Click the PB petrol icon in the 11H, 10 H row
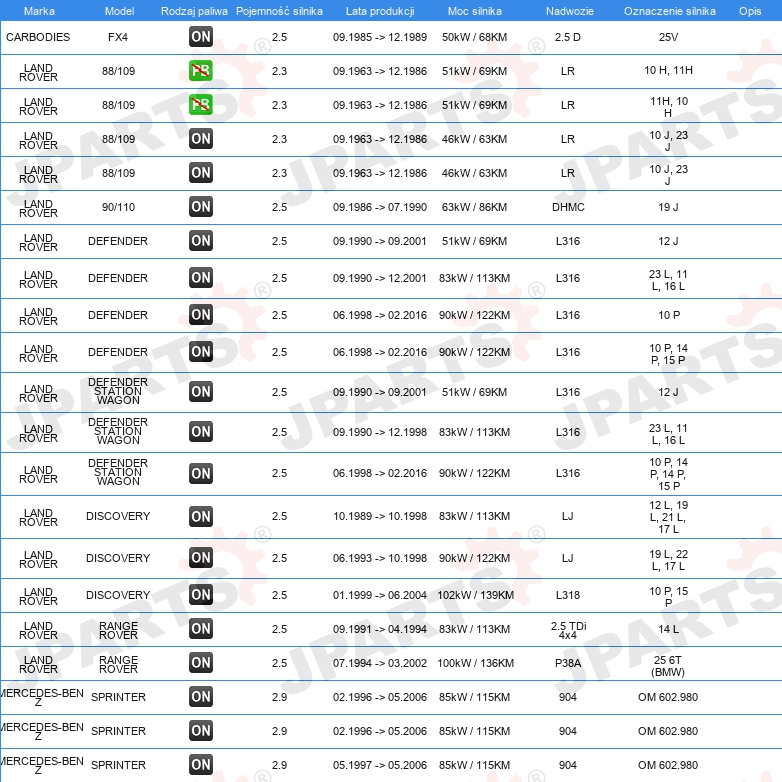Screen dimensions: 782x782 click(x=200, y=104)
